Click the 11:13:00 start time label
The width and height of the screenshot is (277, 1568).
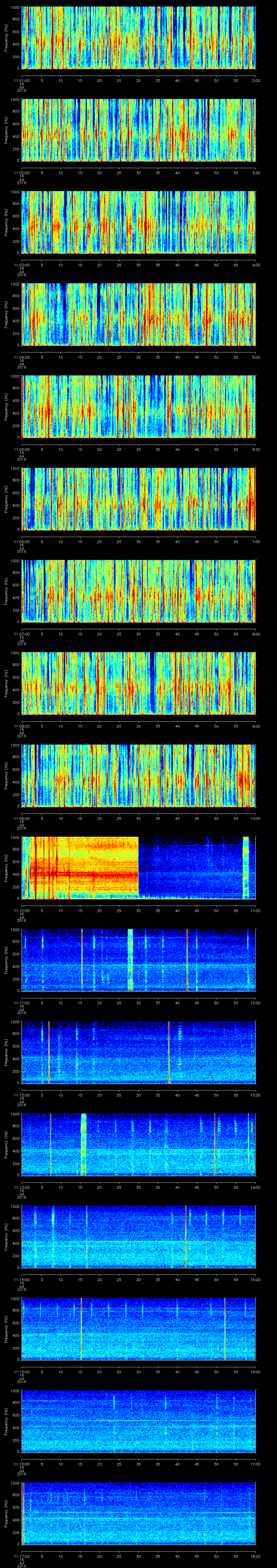21,1187
